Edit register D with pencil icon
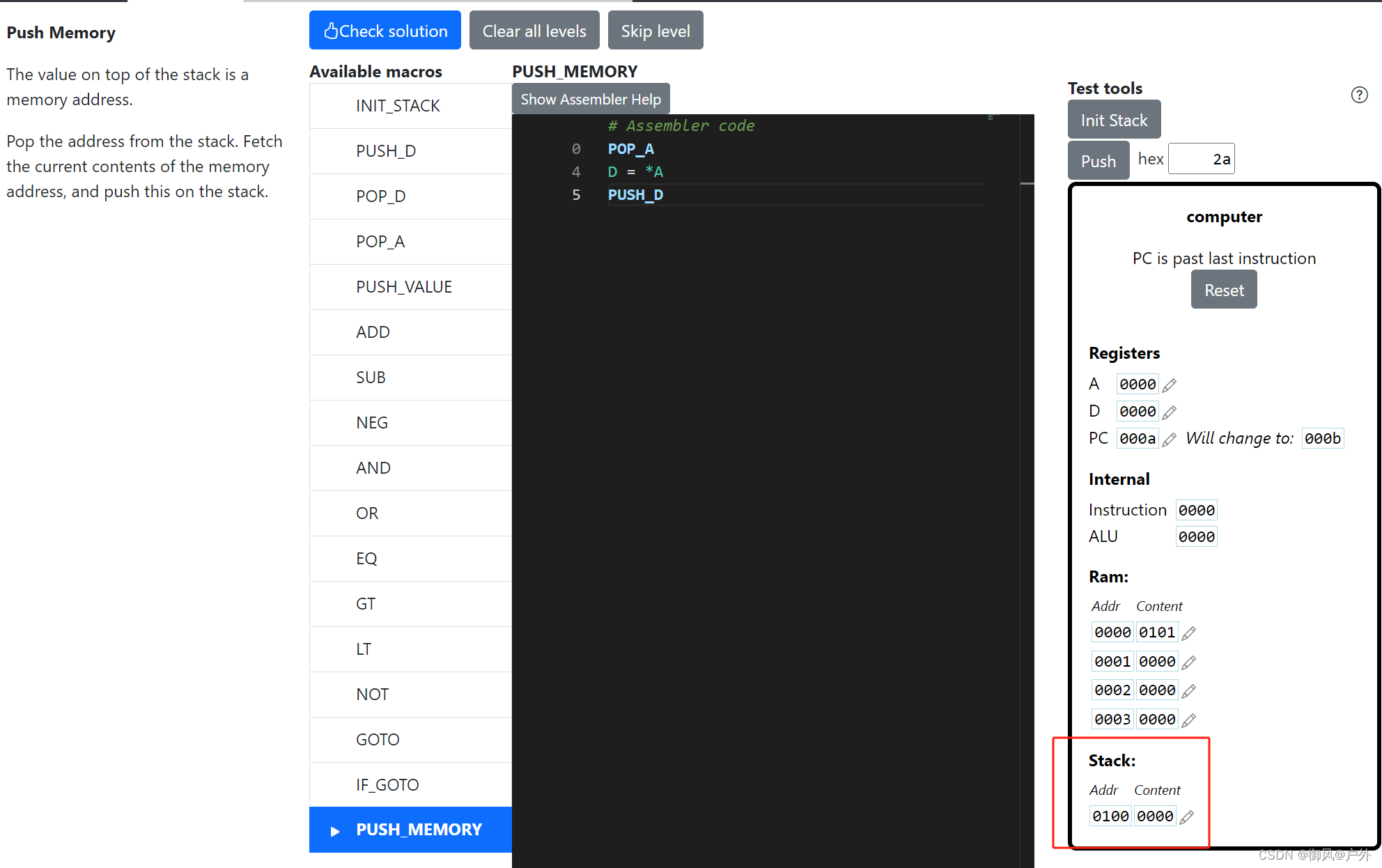The image size is (1382, 868). click(1170, 412)
